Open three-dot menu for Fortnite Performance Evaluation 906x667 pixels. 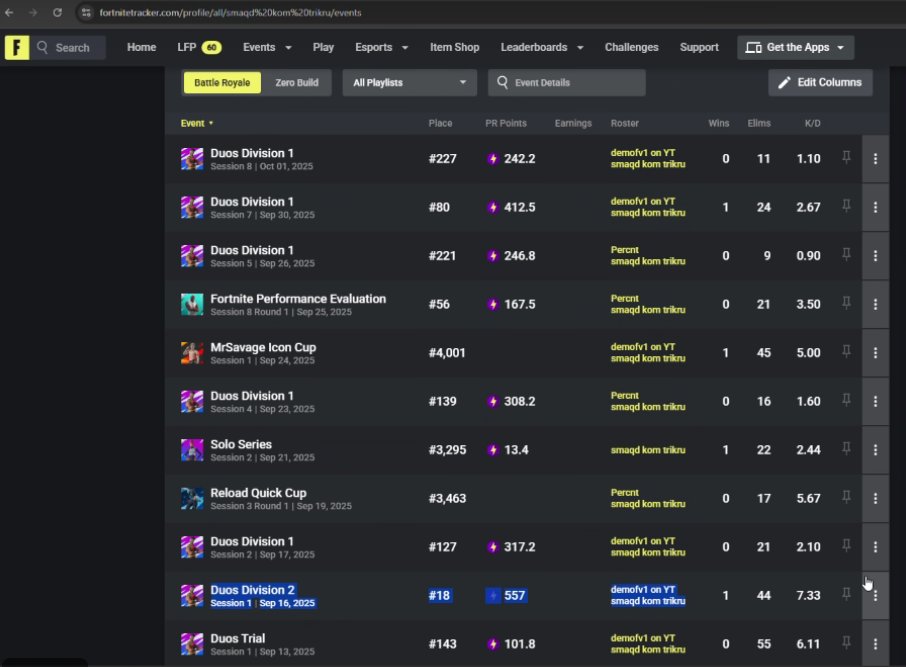[x=875, y=304]
